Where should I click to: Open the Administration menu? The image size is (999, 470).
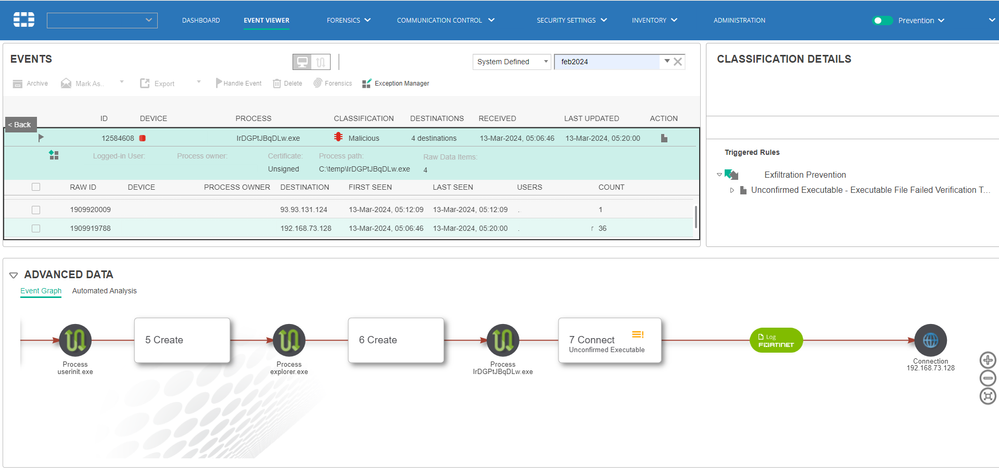(739, 20)
